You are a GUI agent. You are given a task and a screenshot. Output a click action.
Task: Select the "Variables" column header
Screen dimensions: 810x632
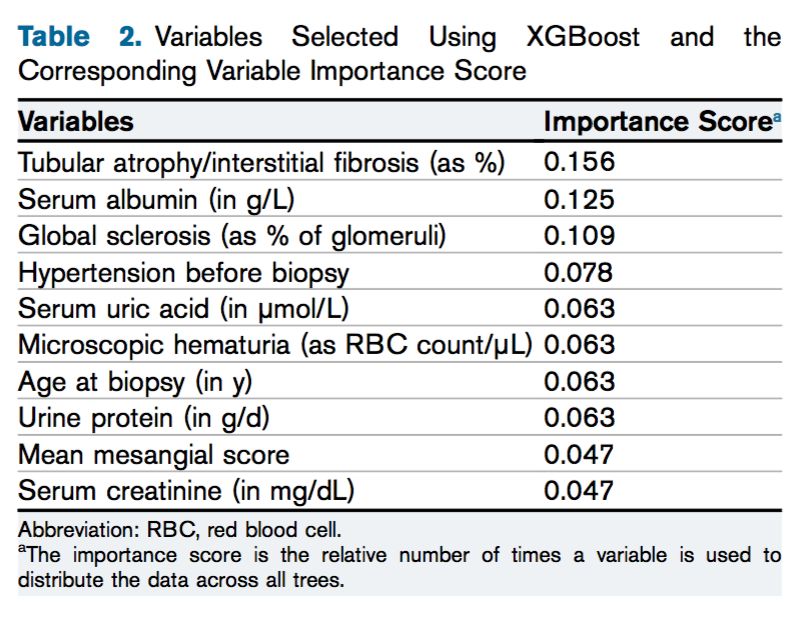point(76,123)
